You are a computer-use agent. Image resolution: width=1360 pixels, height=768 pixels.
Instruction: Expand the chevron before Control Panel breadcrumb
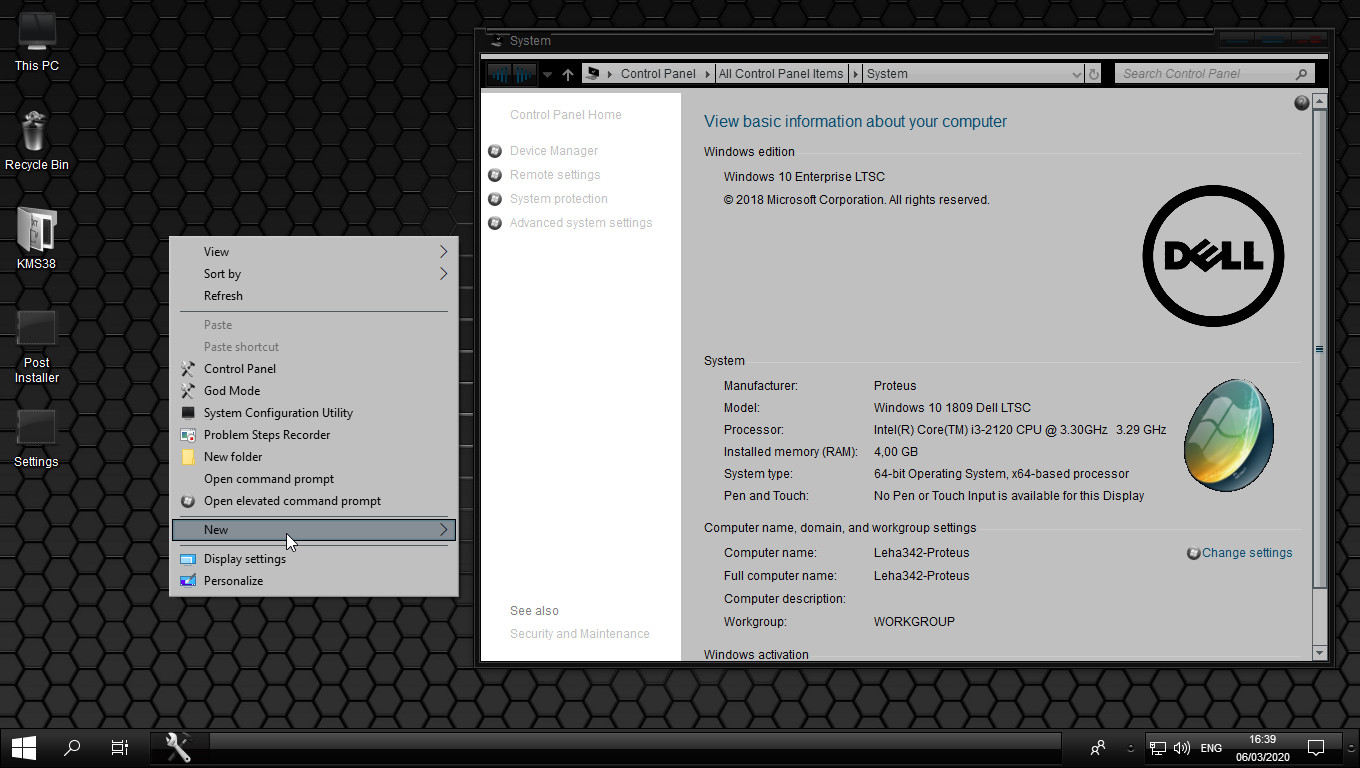tap(610, 74)
